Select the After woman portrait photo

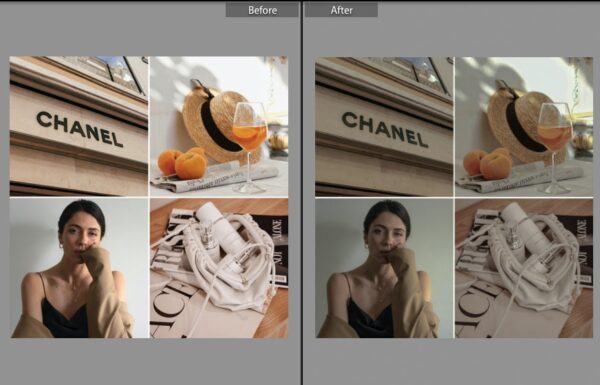(x=384, y=268)
